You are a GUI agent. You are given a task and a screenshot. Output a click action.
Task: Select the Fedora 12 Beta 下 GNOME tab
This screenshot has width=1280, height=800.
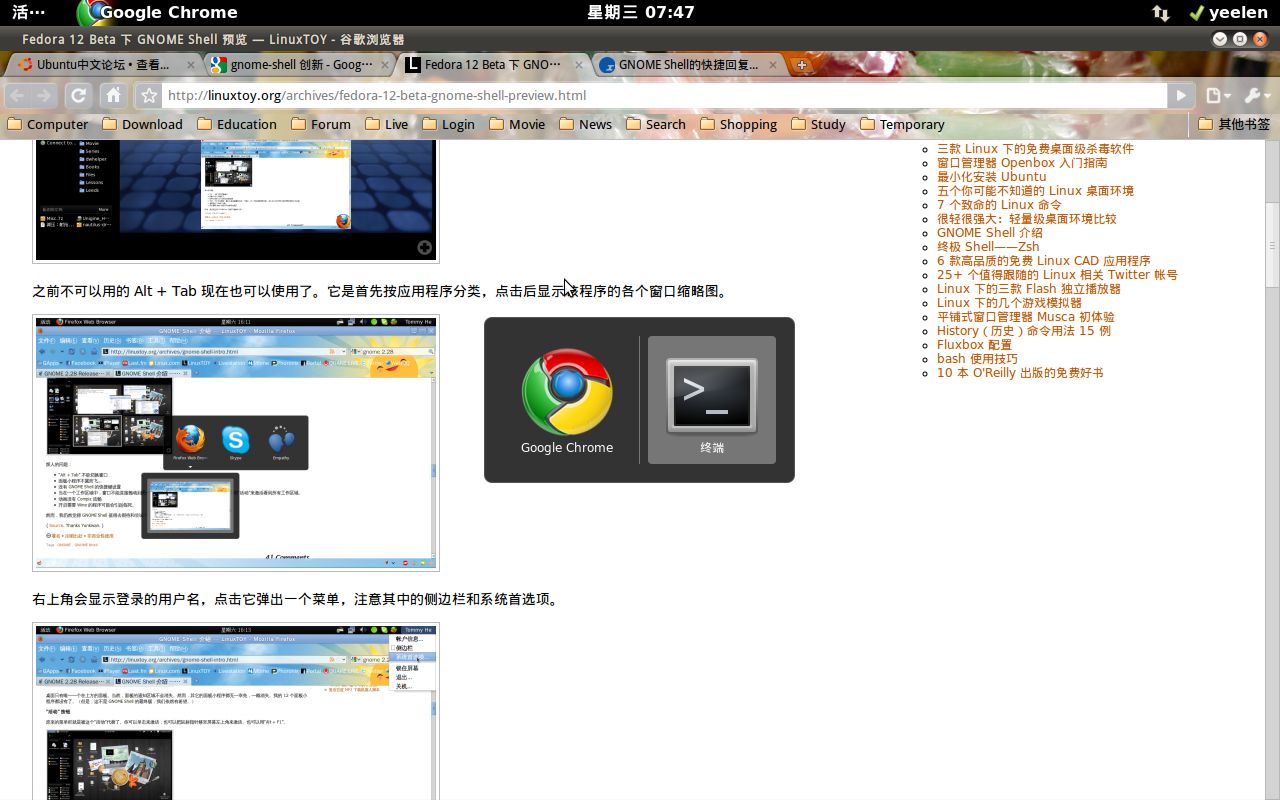pyautogui.click(x=492, y=64)
